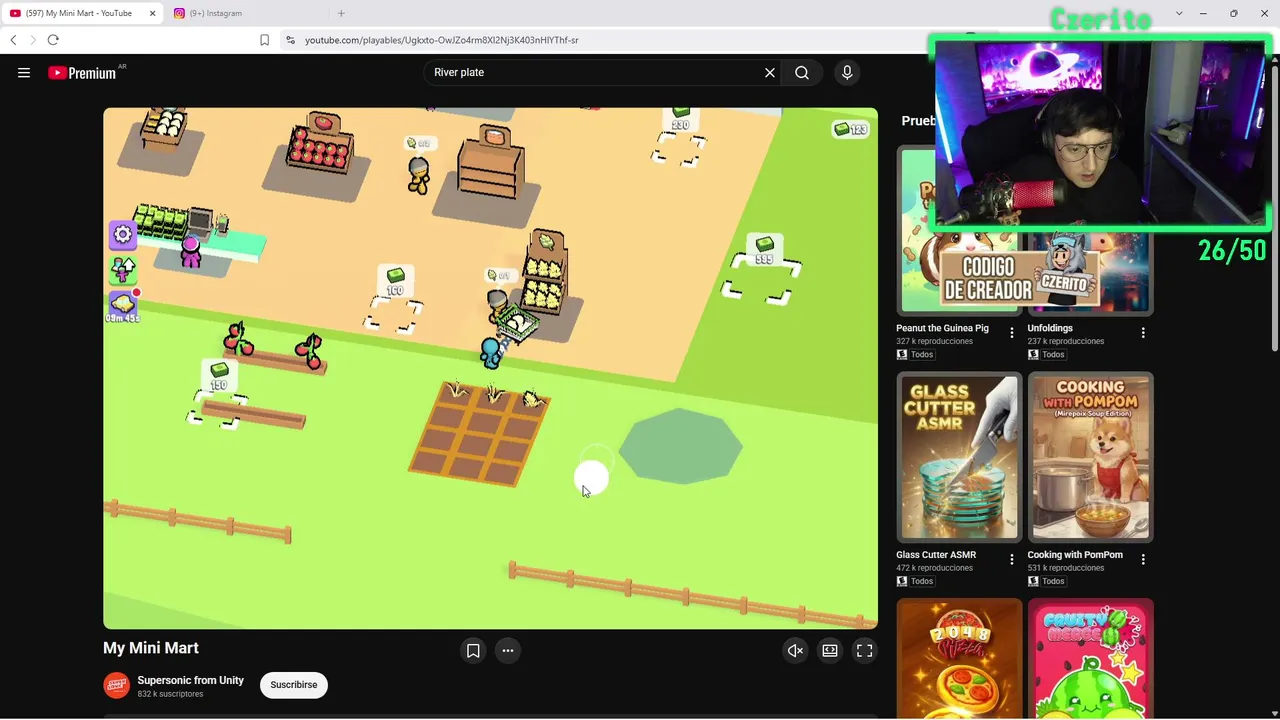Close the My Mini Mart YouTube tab
The height and width of the screenshot is (720, 1280).
[x=153, y=13]
